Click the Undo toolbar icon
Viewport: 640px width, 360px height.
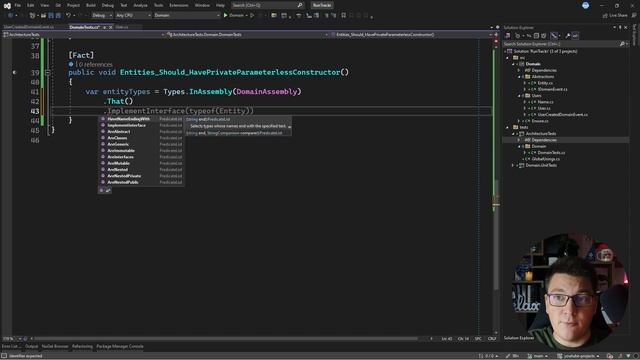tap(68, 16)
